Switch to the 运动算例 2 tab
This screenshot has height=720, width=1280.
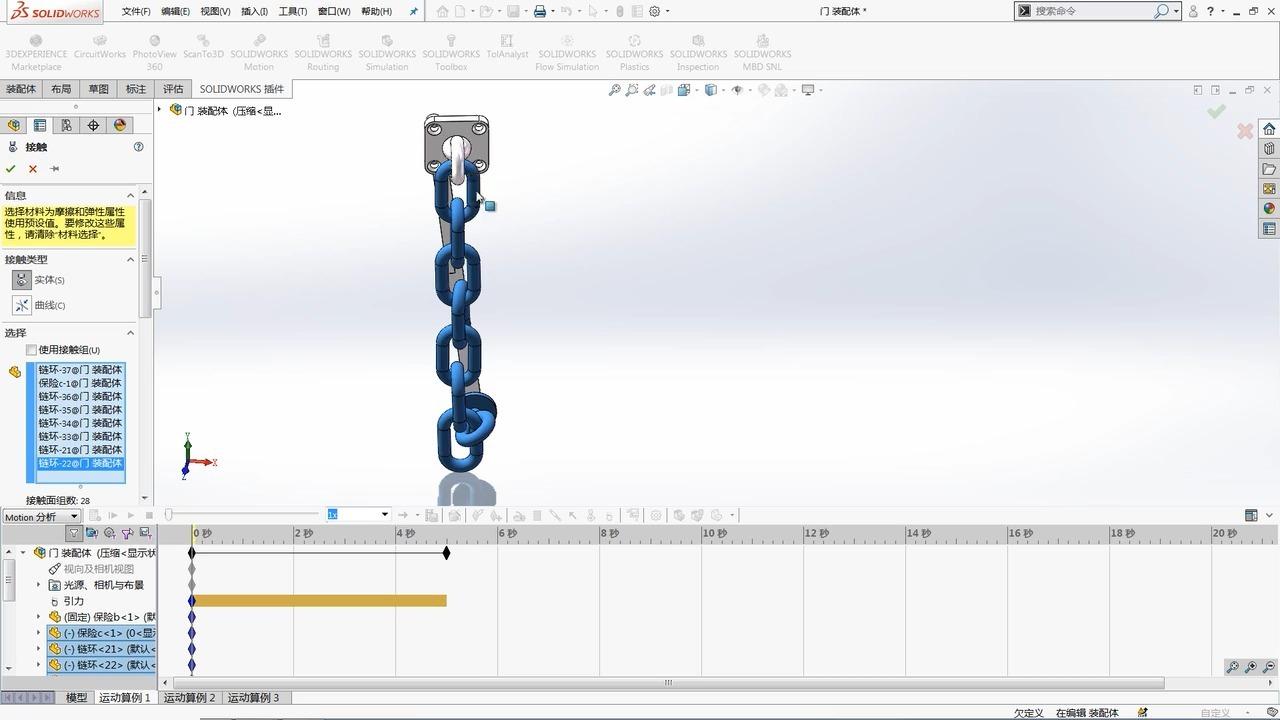pyautogui.click(x=189, y=697)
